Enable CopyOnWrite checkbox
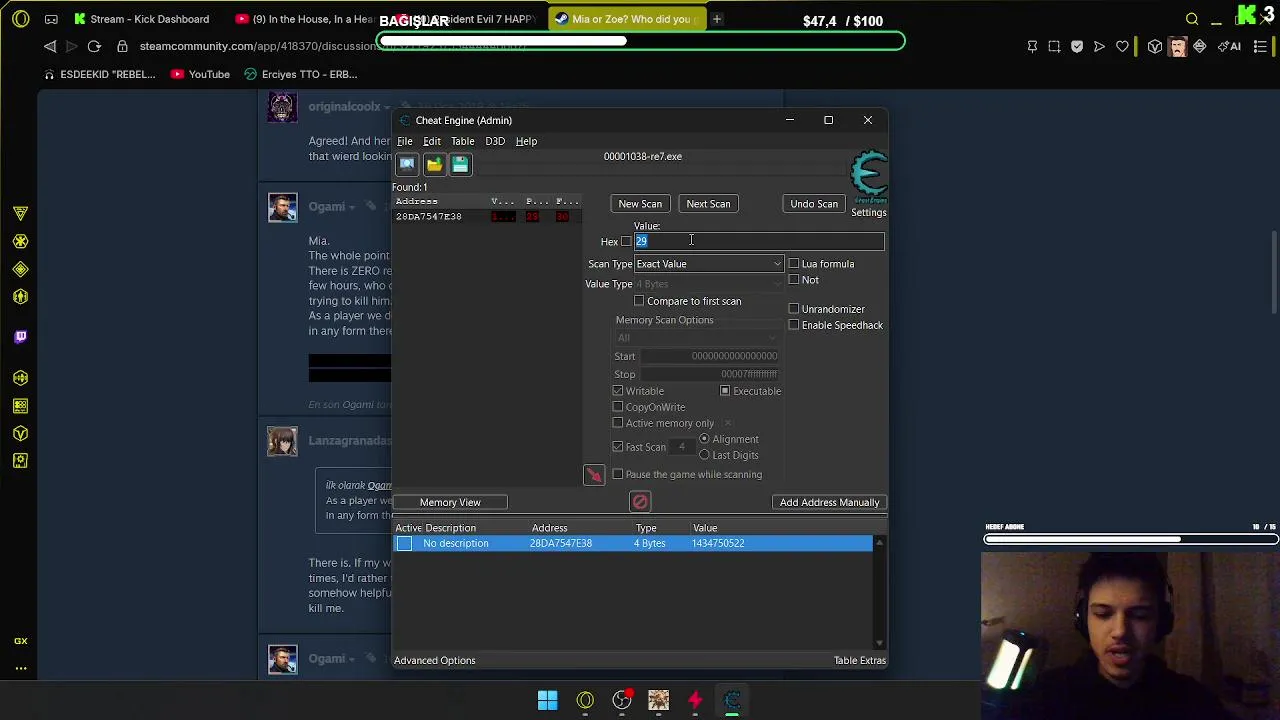1280x720 pixels. pyautogui.click(x=618, y=407)
